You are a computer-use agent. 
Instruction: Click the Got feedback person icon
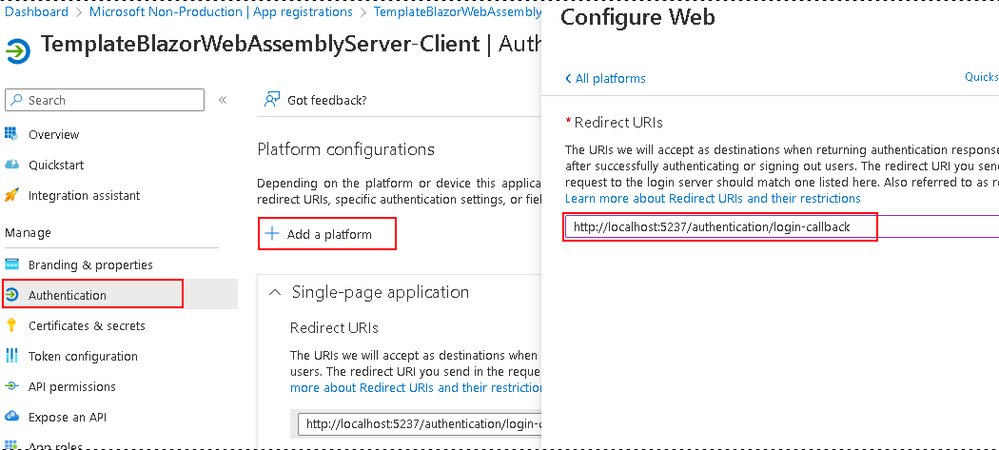click(272, 100)
